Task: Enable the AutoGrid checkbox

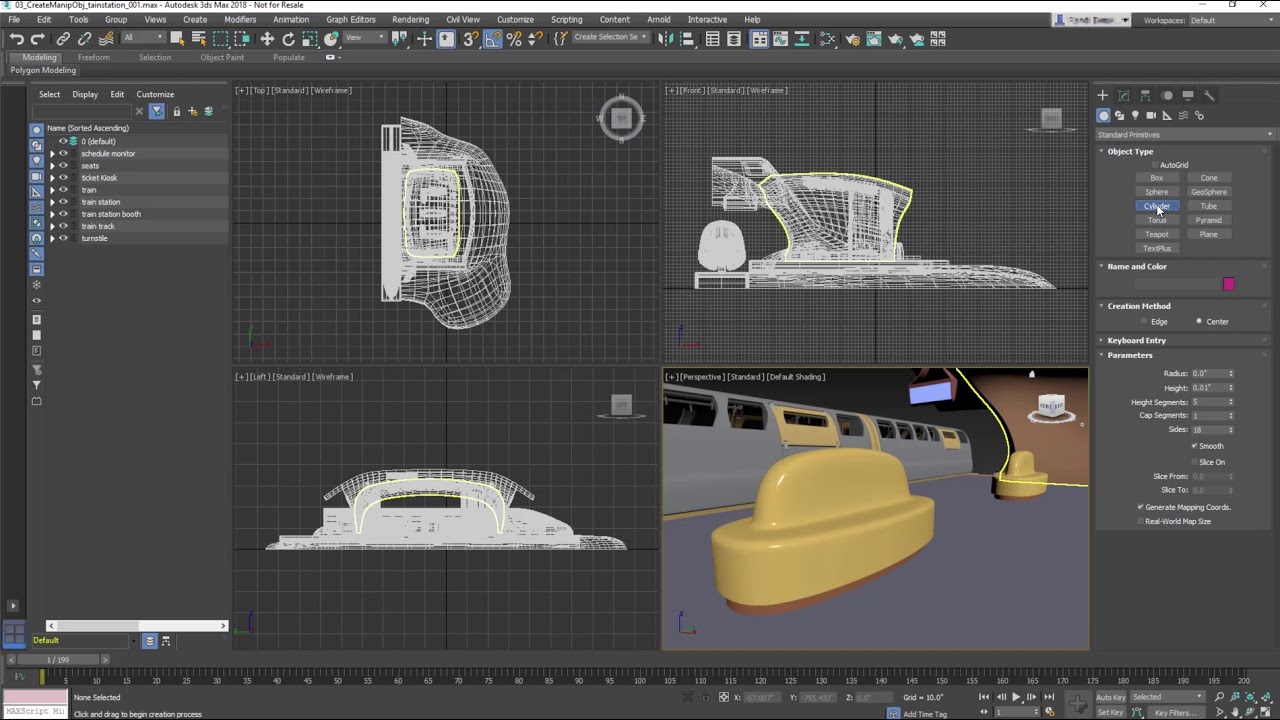Action: click(x=1155, y=165)
